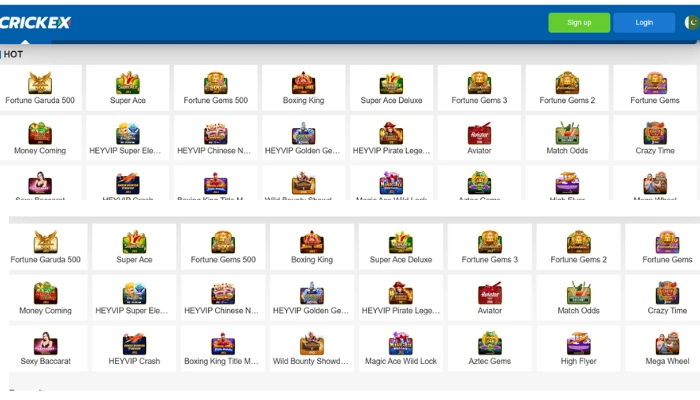Launch Aviator under the HOT heading
Image resolution: width=700 pixels, height=400 pixels.
(x=479, y=138)
